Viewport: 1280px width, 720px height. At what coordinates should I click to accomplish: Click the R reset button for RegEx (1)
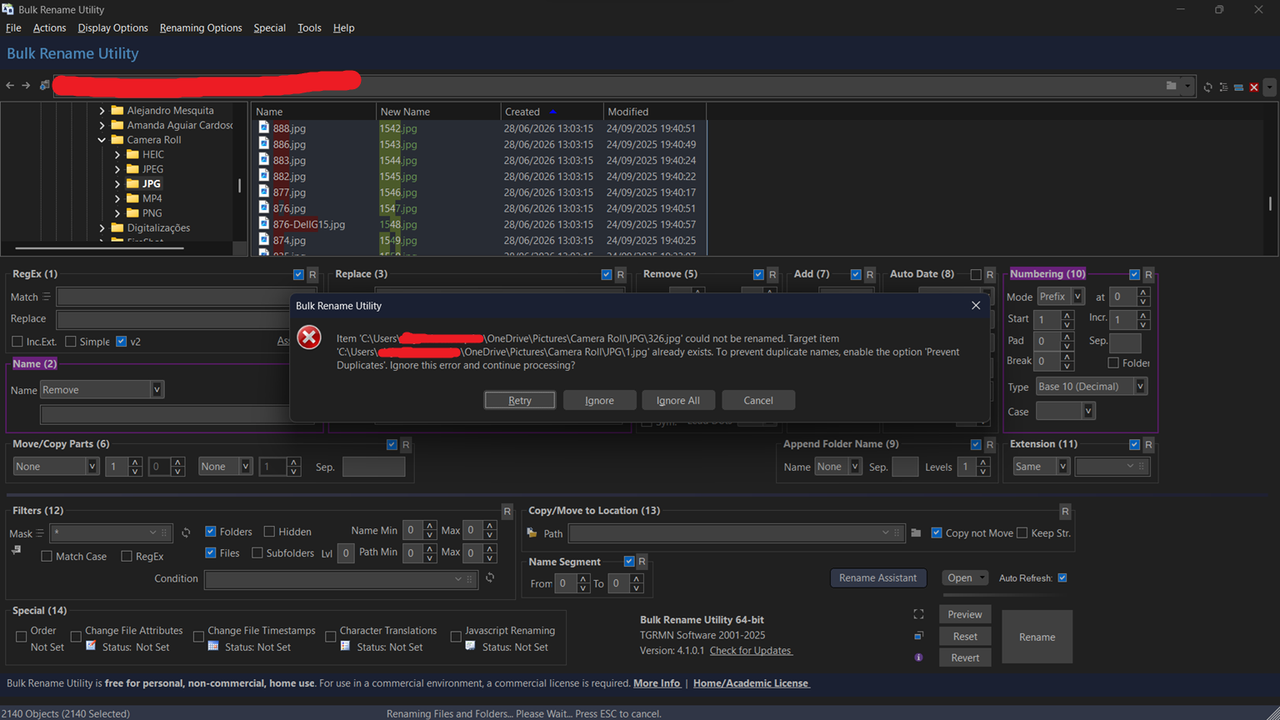312,274
